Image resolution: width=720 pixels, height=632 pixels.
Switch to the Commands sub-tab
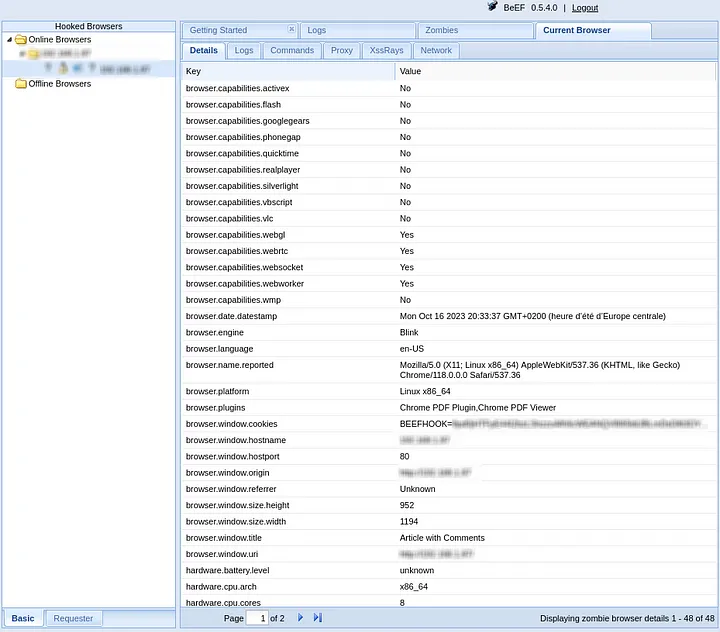(x=292, y=51)
